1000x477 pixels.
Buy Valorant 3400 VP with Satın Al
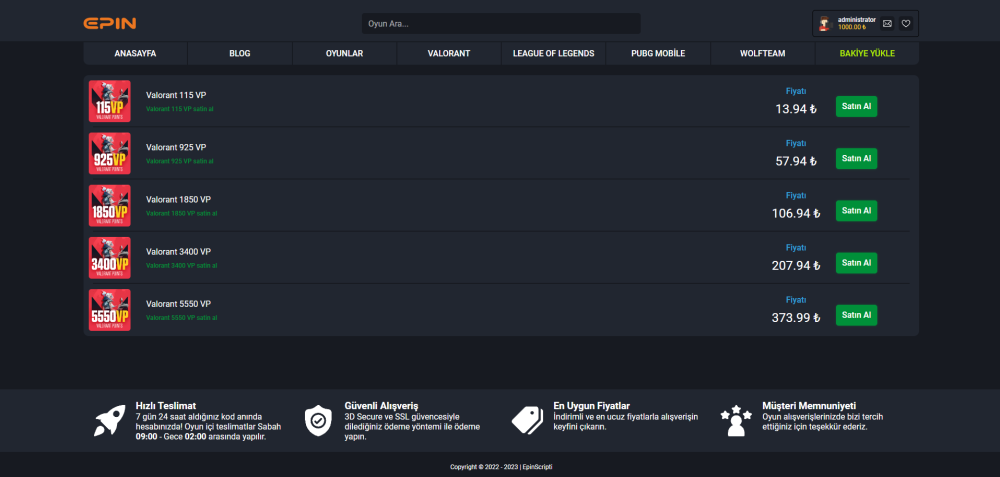pos(857,263)
